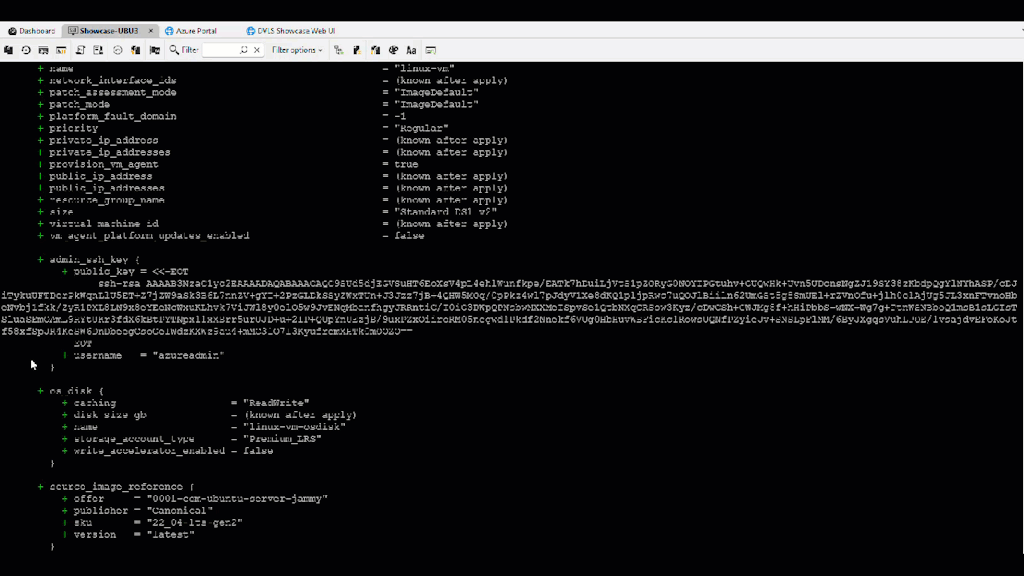The width and height of the screenshot is (1024, 576).
Task: Click the colored flag icon beside Filter options
Action: 375,50
